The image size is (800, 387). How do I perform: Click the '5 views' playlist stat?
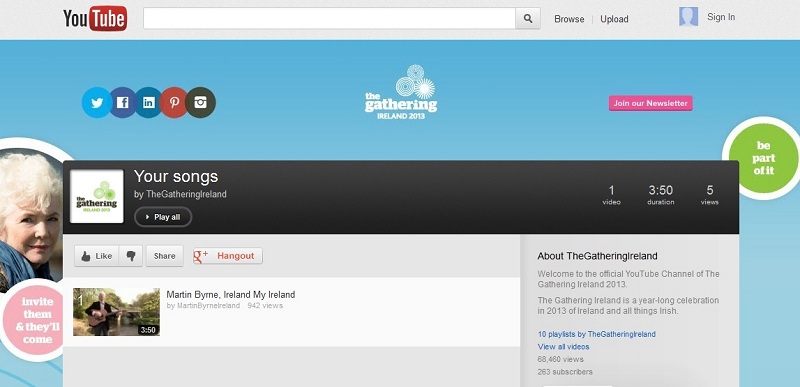click(710, 195)
